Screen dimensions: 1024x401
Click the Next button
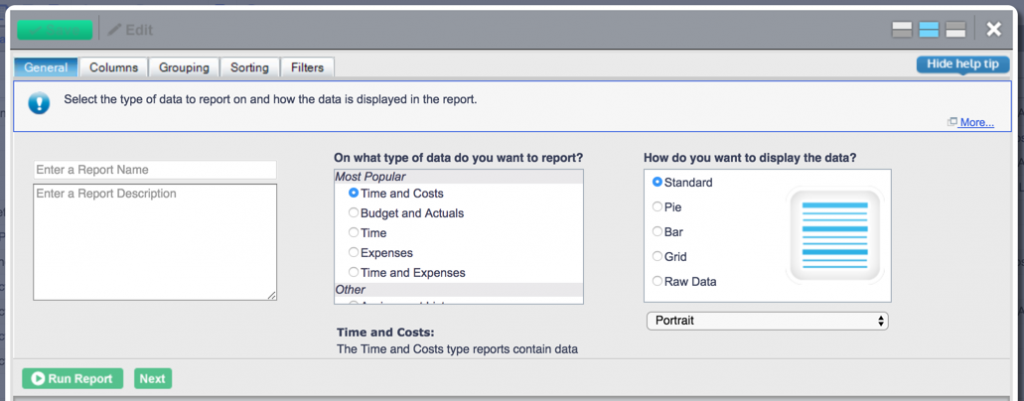(x=153, y=379)
